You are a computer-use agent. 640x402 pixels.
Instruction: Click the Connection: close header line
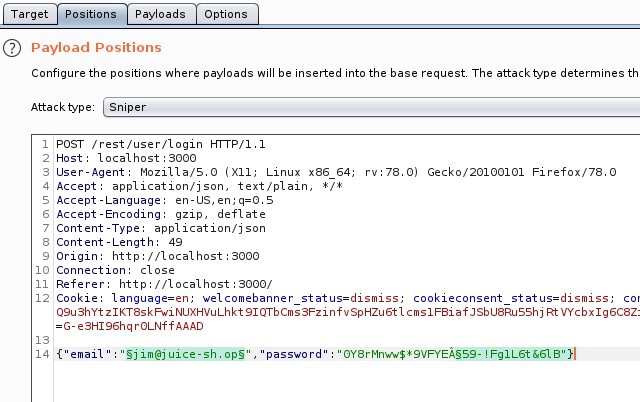116,270
